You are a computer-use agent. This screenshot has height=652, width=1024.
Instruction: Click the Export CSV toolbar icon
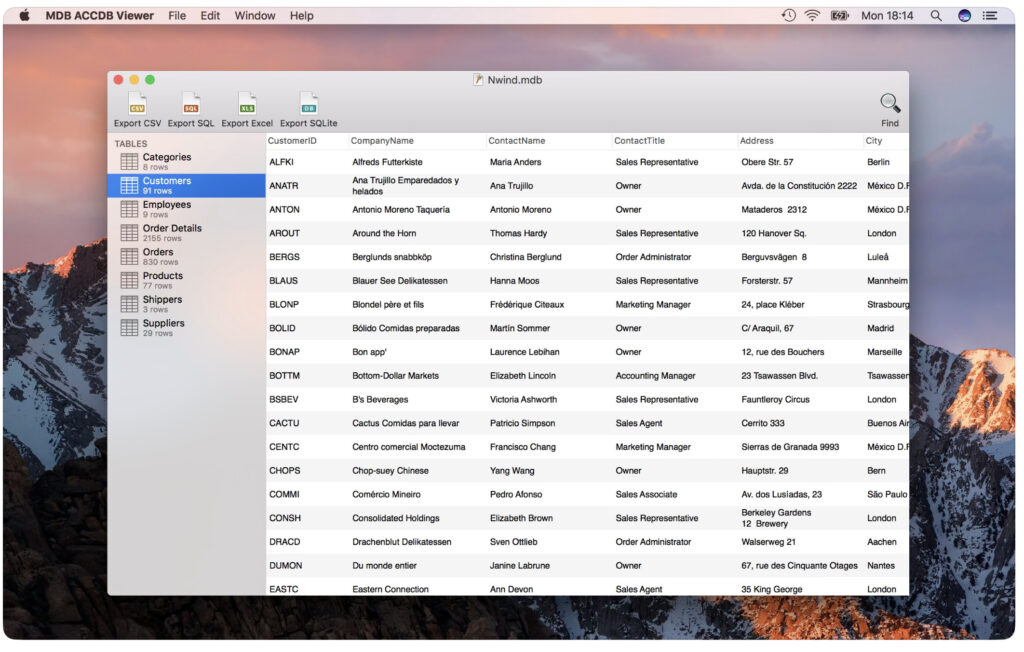(137, 104)
